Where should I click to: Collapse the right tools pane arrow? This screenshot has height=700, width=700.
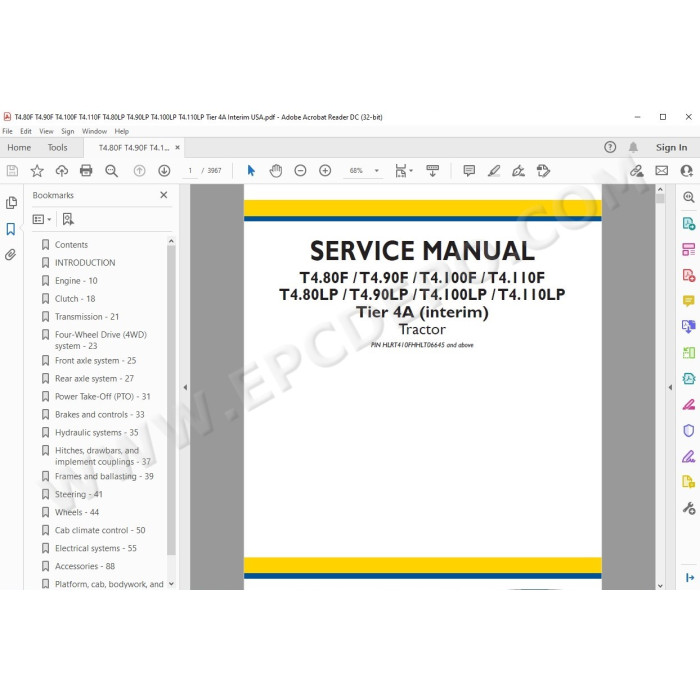[x=670, y=388]
